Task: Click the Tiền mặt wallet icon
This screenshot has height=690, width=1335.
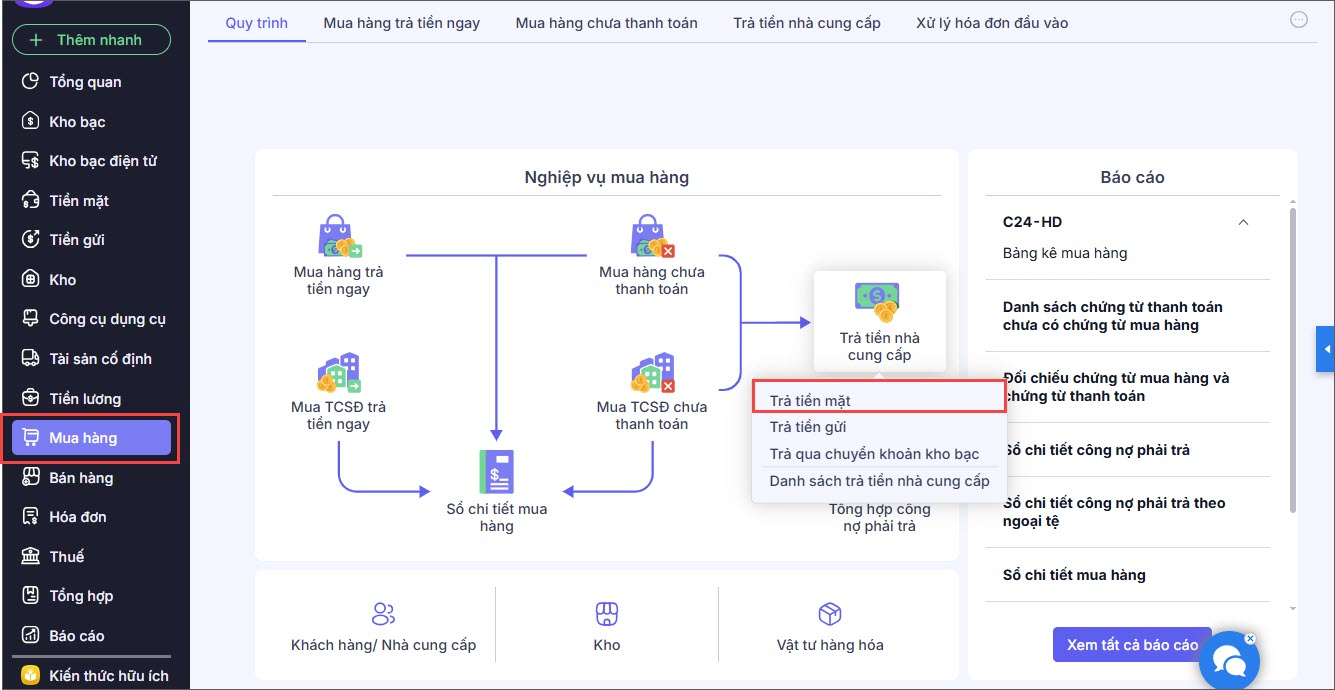Action: pos(30,201)
